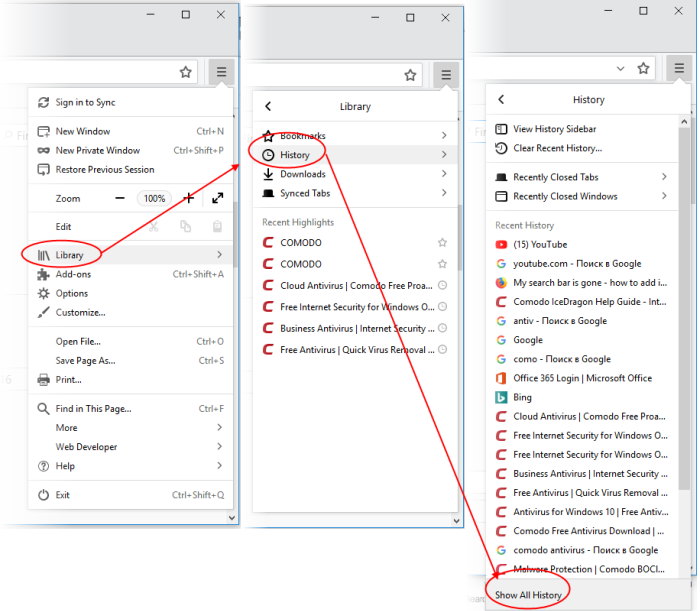Expand the More submenu
Image resolution: width=700 pixels, height=611 pixels.
pyautogui.click(x=130, y=428)
